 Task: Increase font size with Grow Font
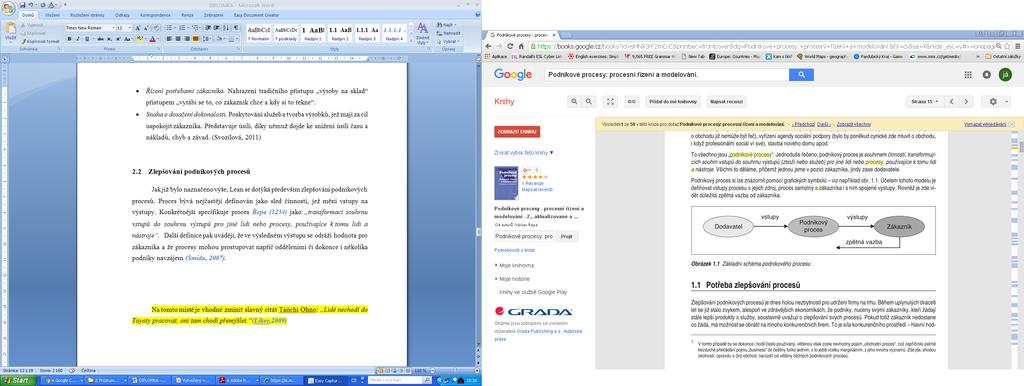coord(138,28)
